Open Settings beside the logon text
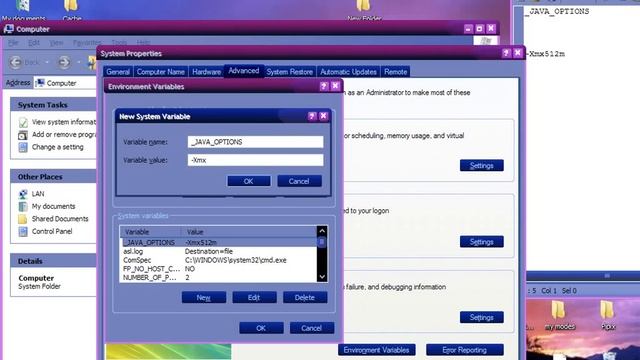The image size is (640, 360). point(482,242)
